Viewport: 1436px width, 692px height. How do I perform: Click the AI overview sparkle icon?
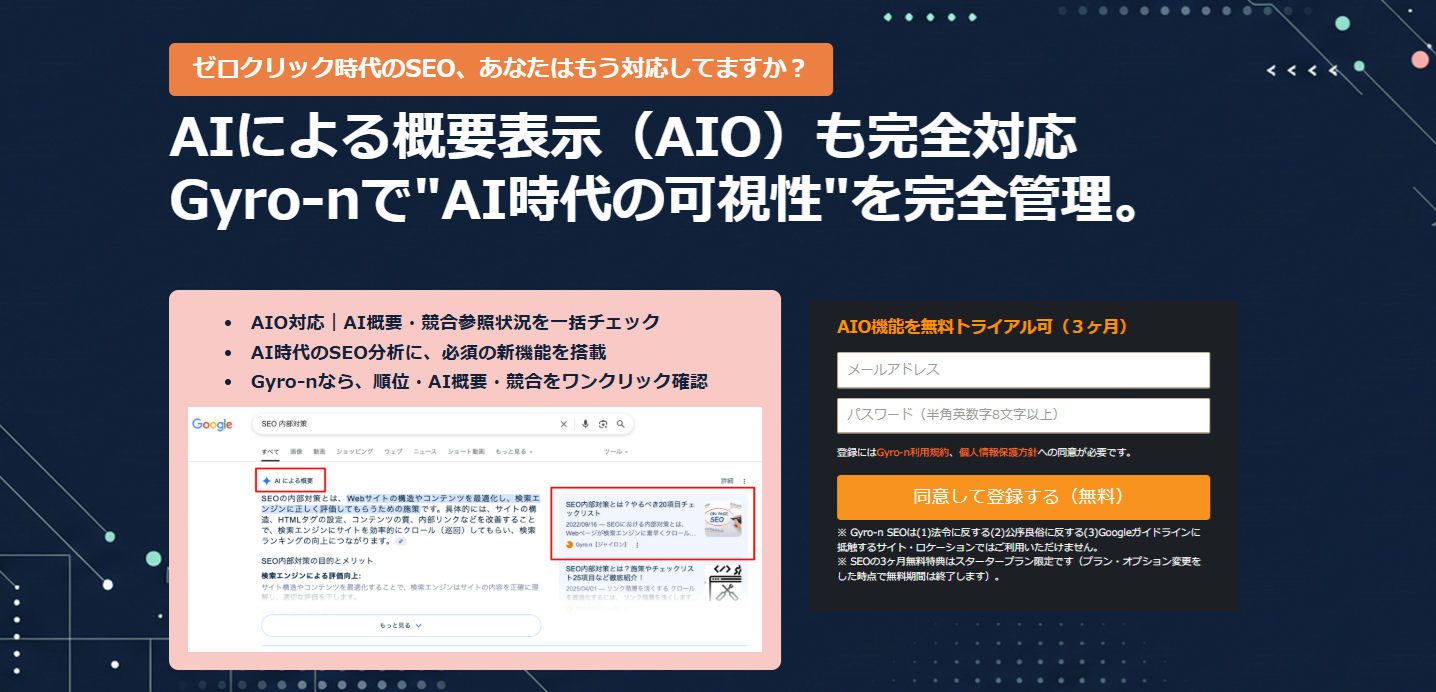point(266,481)
